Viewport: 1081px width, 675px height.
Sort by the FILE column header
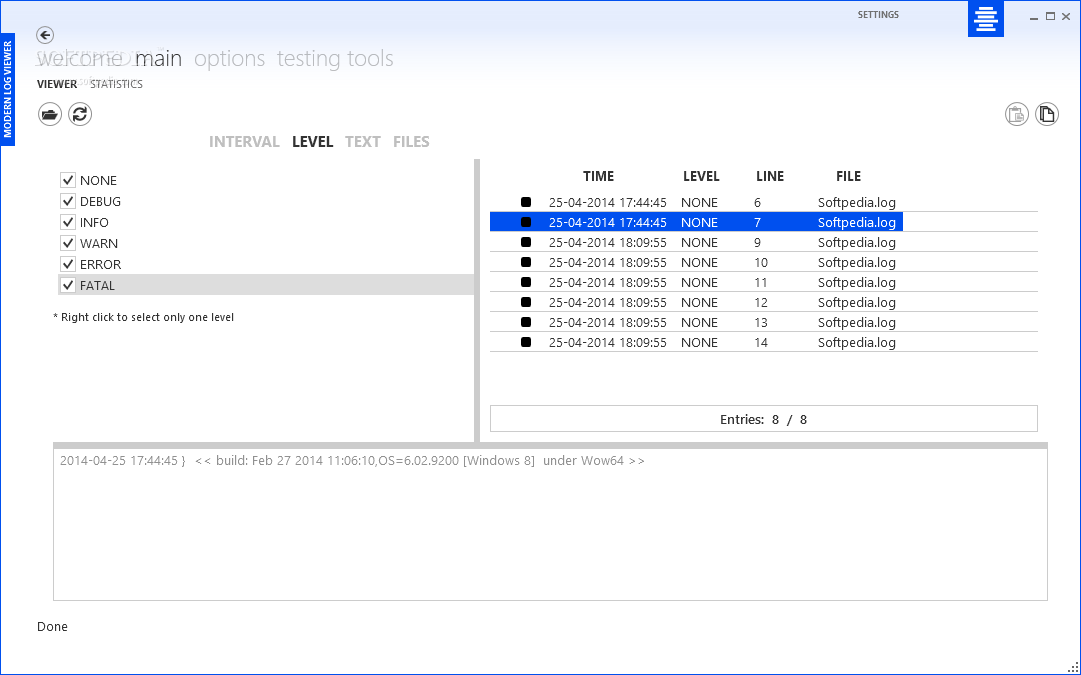[x=849, y=177]
